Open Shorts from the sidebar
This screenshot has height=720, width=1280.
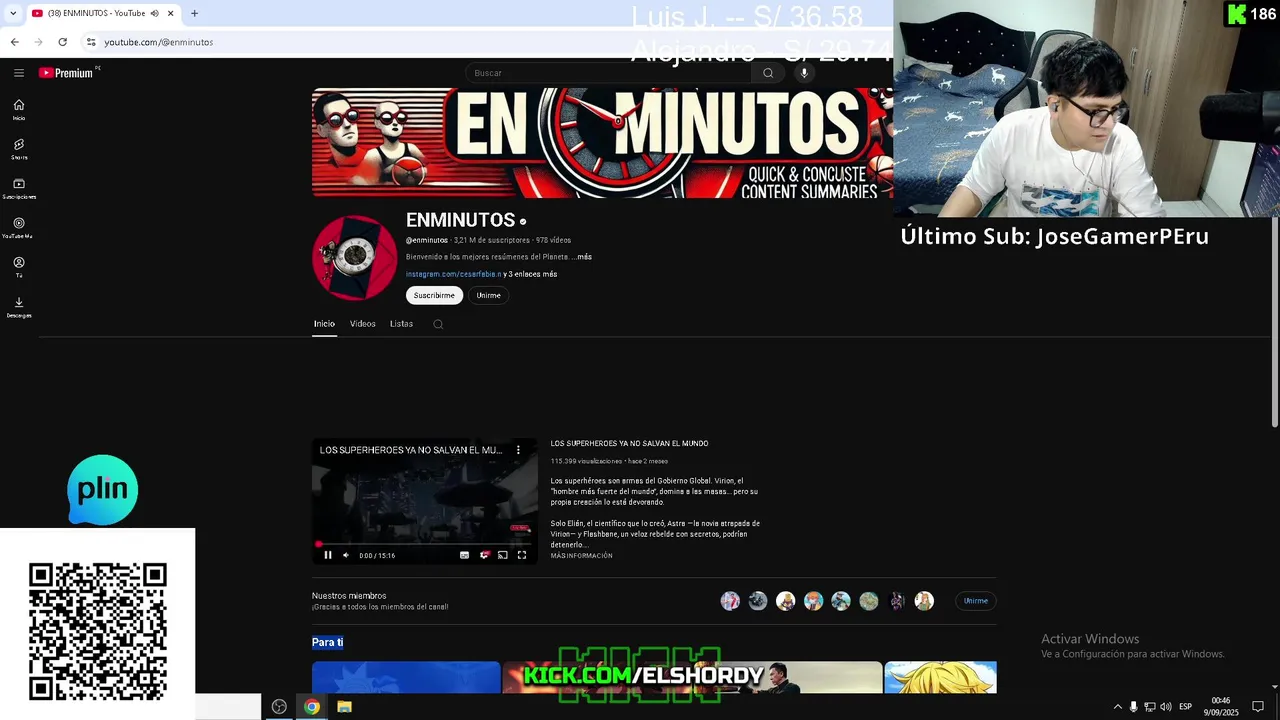(x=19, y=149)
